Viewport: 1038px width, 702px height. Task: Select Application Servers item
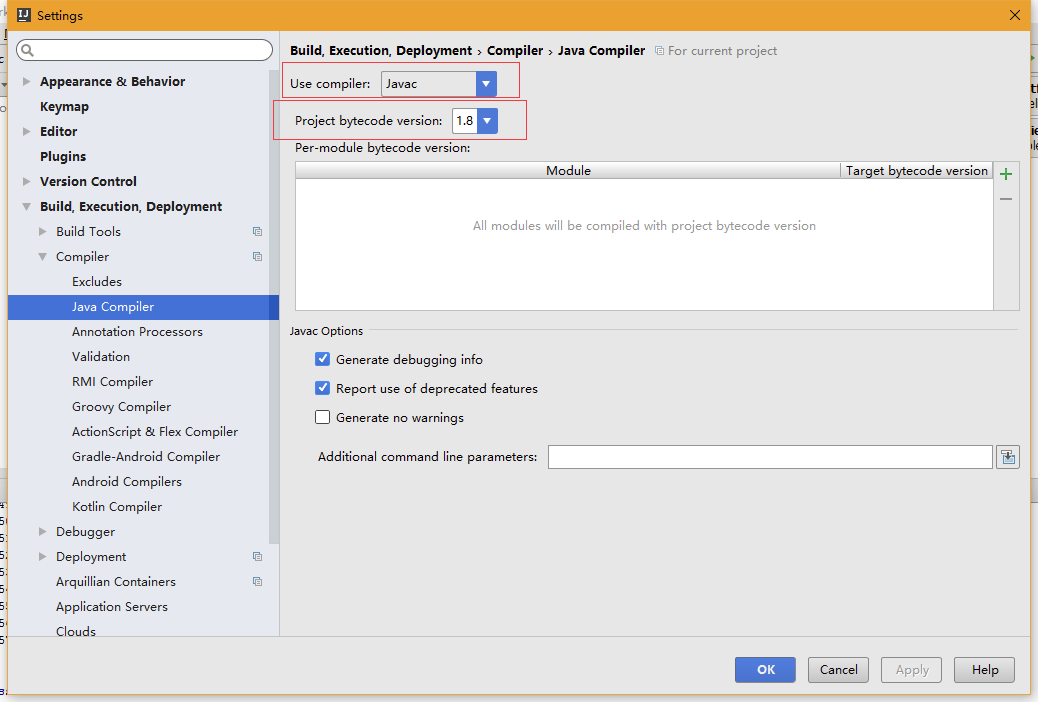[x=112, y=607]
